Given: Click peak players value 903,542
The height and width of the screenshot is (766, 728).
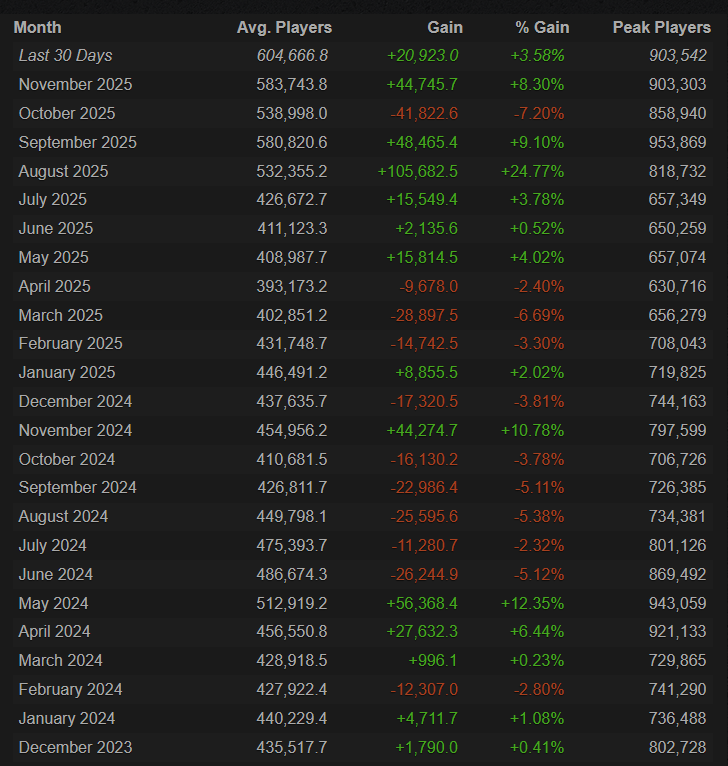Looking at the screenshot, I should tap(678, 56).
